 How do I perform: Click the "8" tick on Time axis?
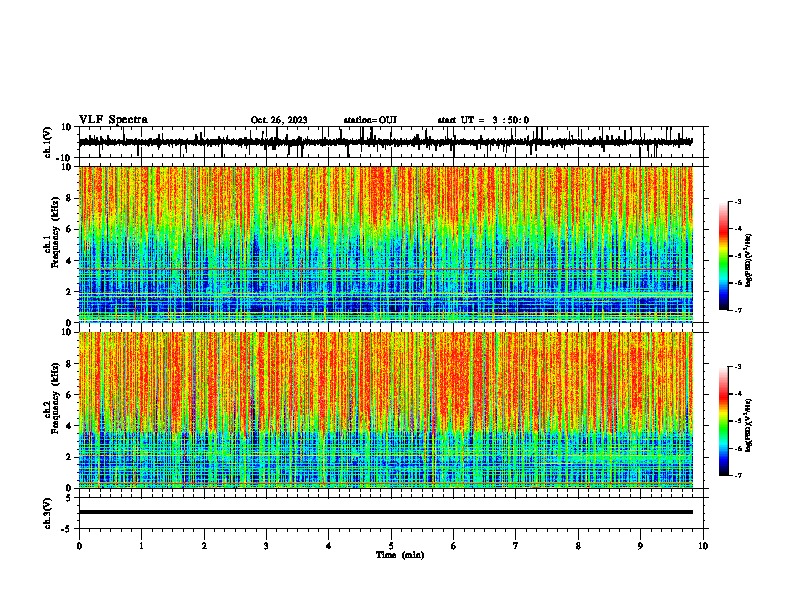click(x=578, y=546)
